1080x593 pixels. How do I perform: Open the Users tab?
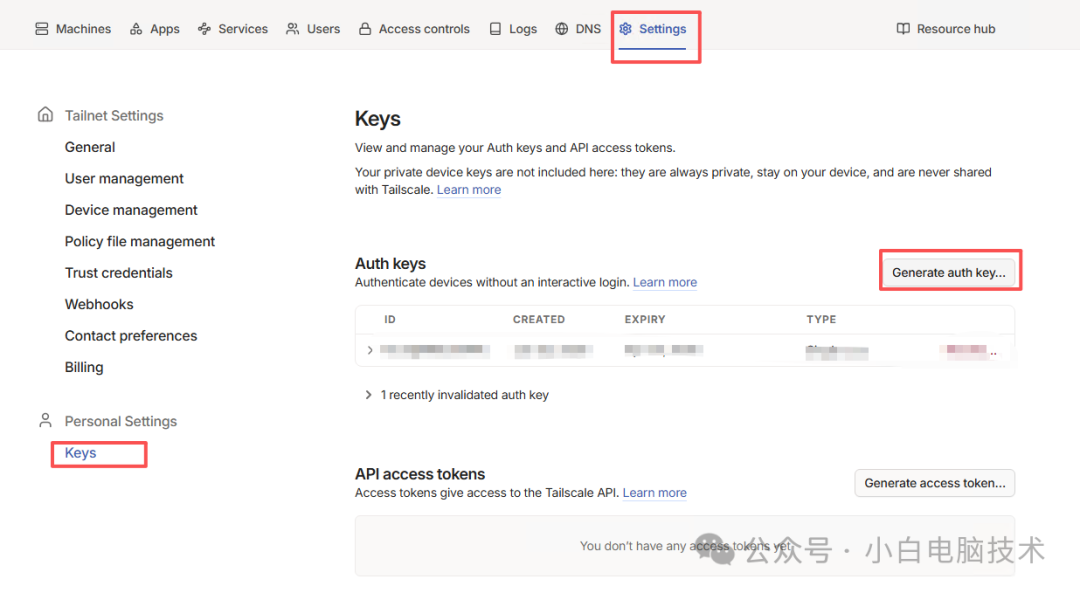point(313,29)
